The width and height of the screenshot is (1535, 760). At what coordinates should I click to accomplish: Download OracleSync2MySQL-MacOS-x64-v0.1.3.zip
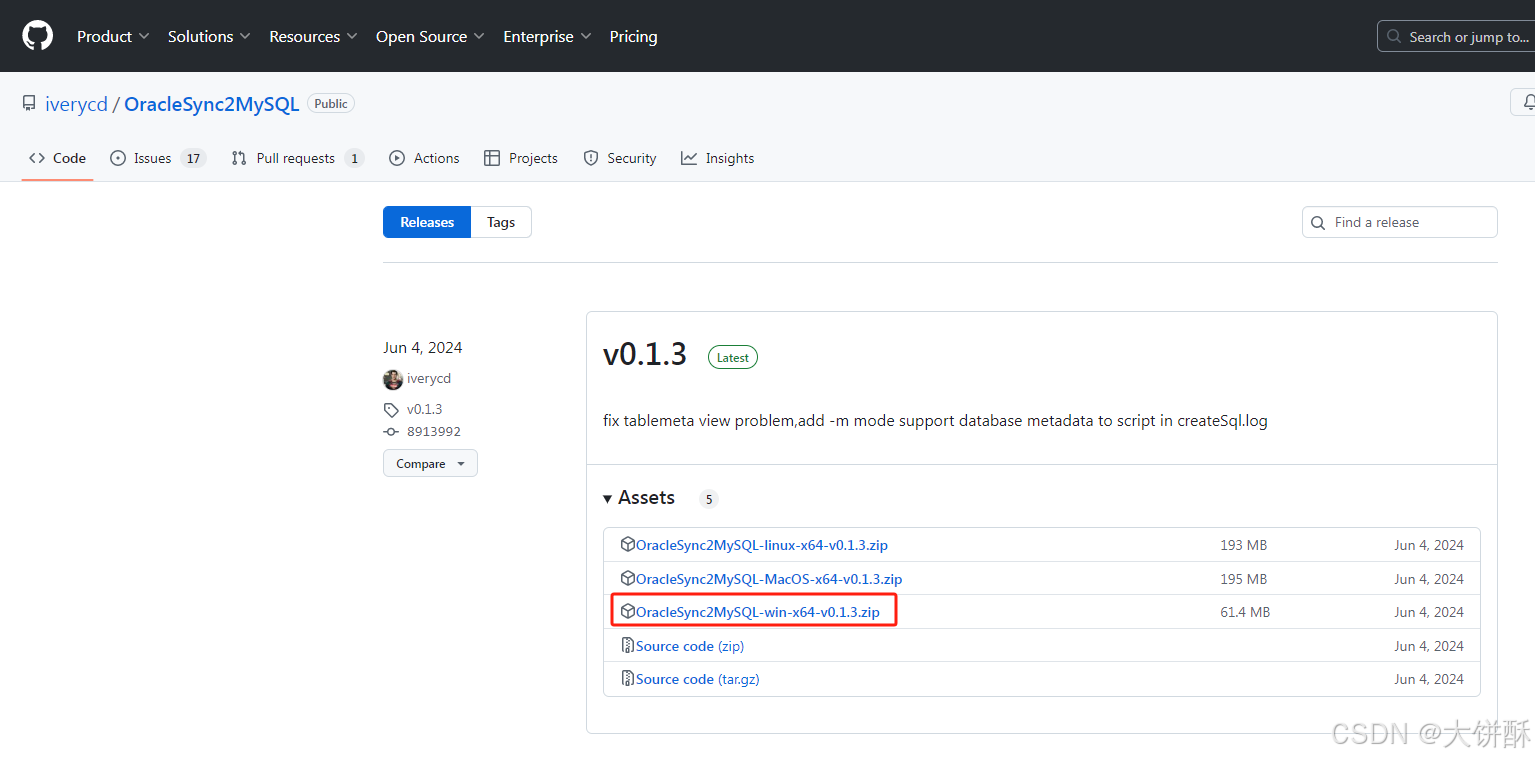tap(769, 579)
